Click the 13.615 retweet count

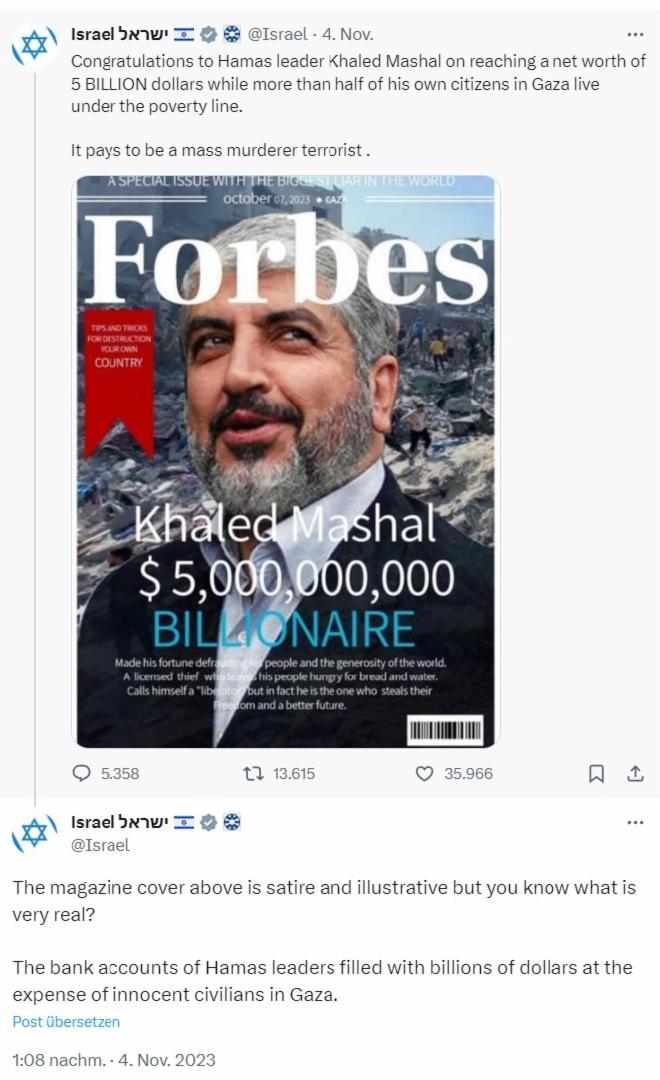[293, 773]
